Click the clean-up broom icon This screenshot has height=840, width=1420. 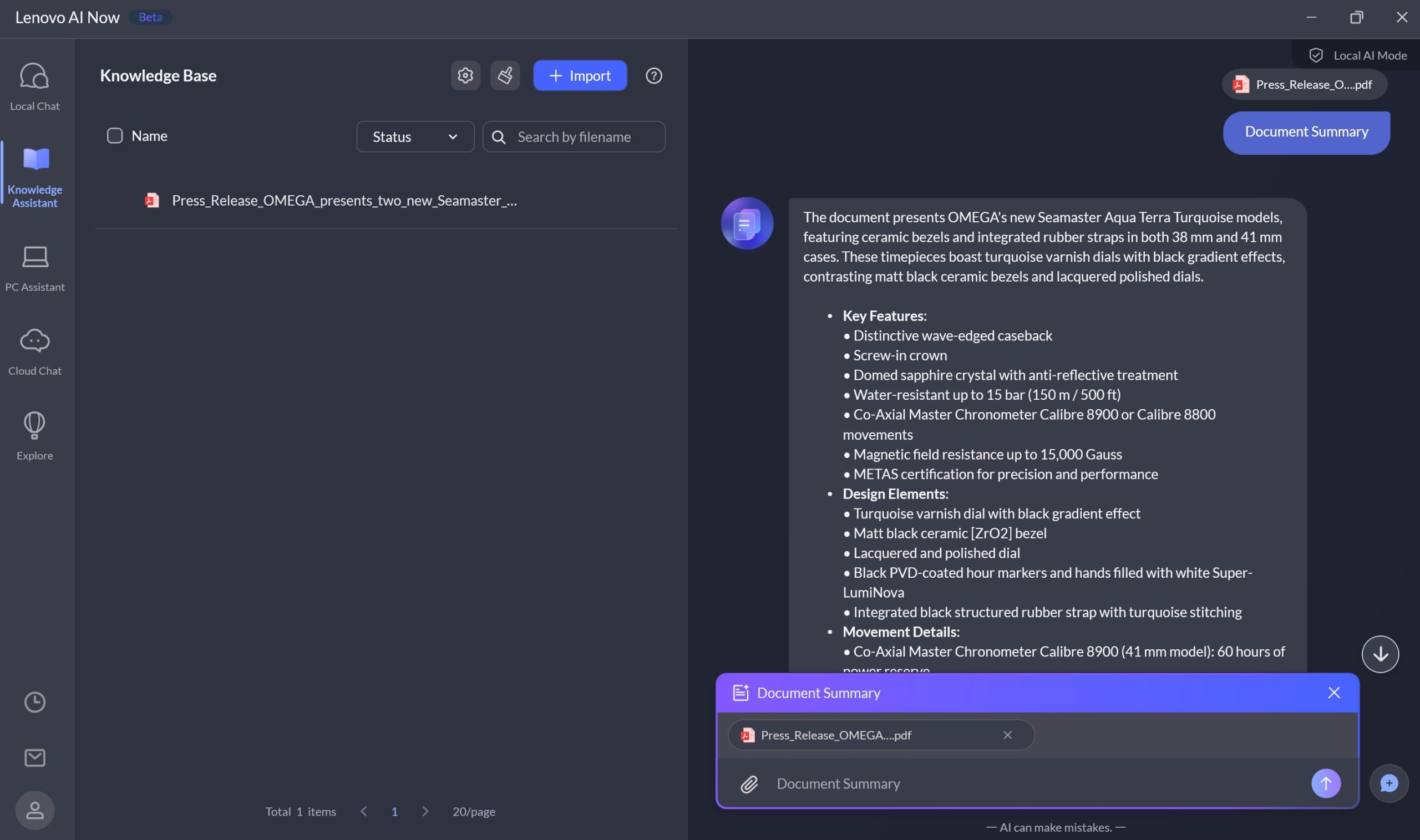pyautogui.click(x=504, y=75)
